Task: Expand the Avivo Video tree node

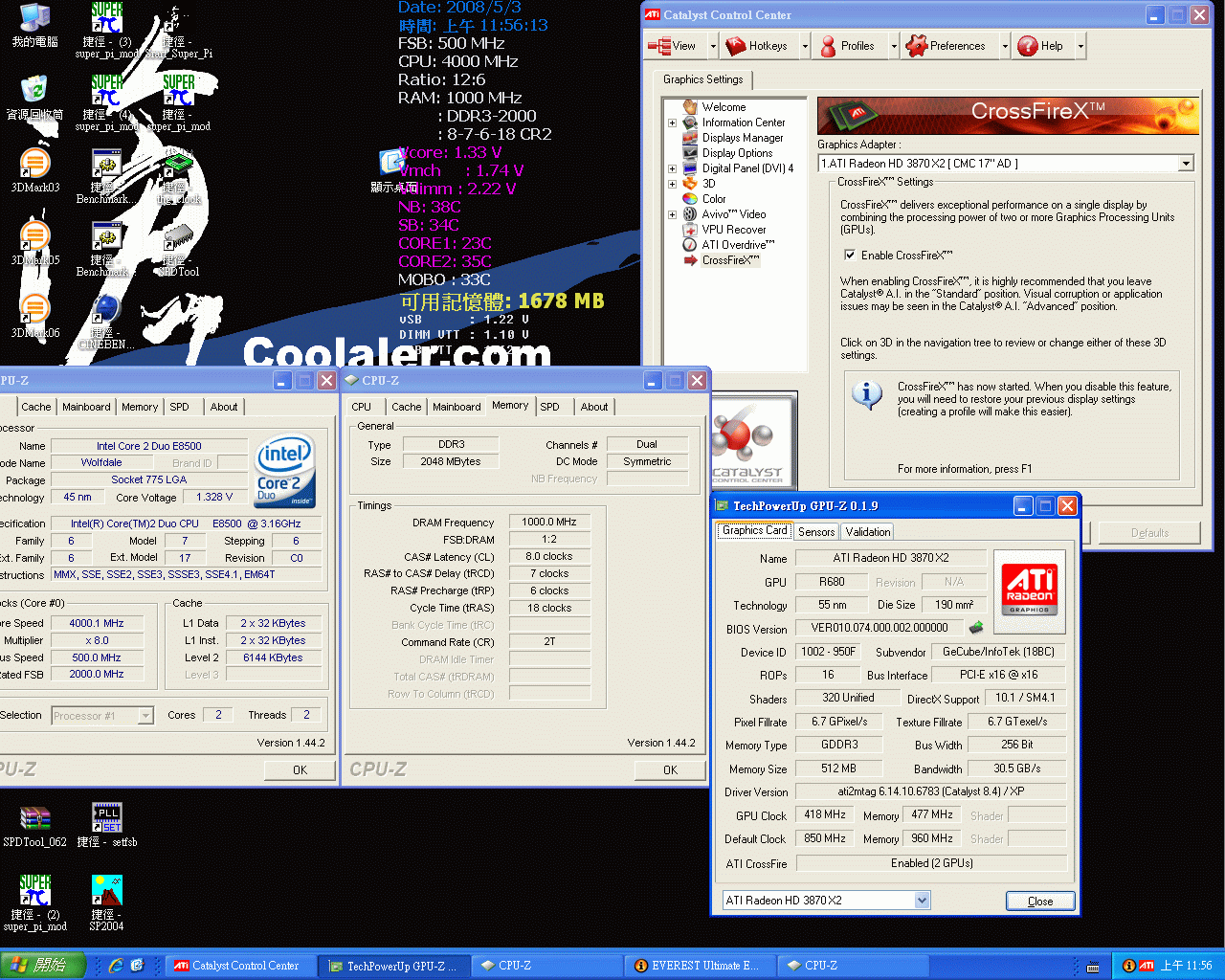Action: [x=672, y=214]
